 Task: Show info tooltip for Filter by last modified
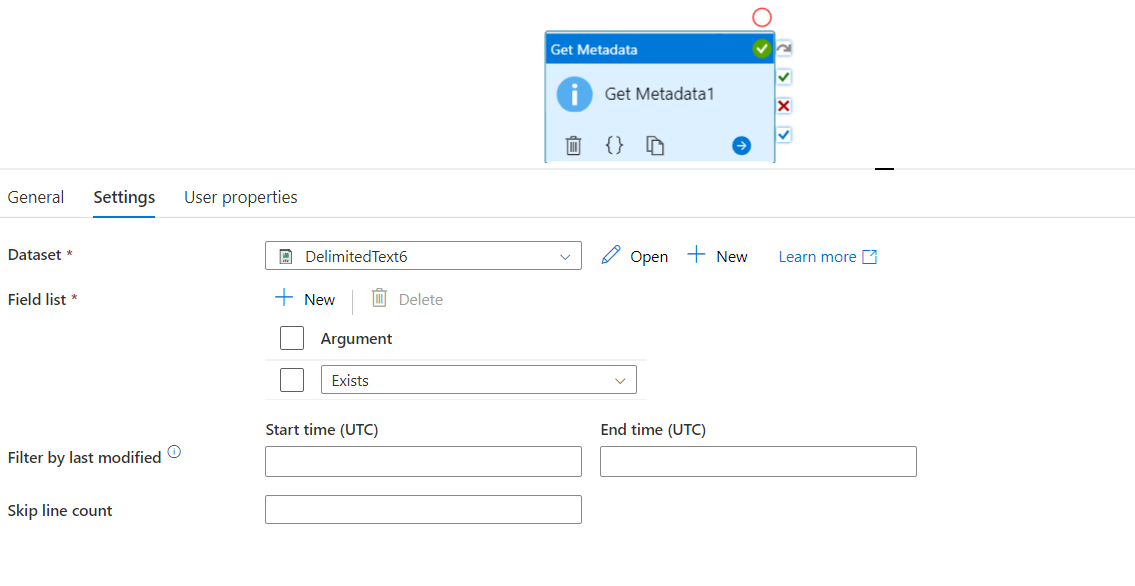[174, 452]
